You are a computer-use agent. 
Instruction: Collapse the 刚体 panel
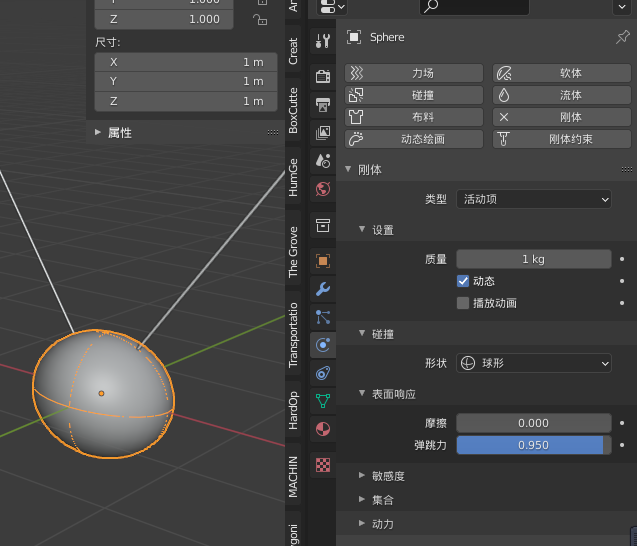click(x=348, y=169)
